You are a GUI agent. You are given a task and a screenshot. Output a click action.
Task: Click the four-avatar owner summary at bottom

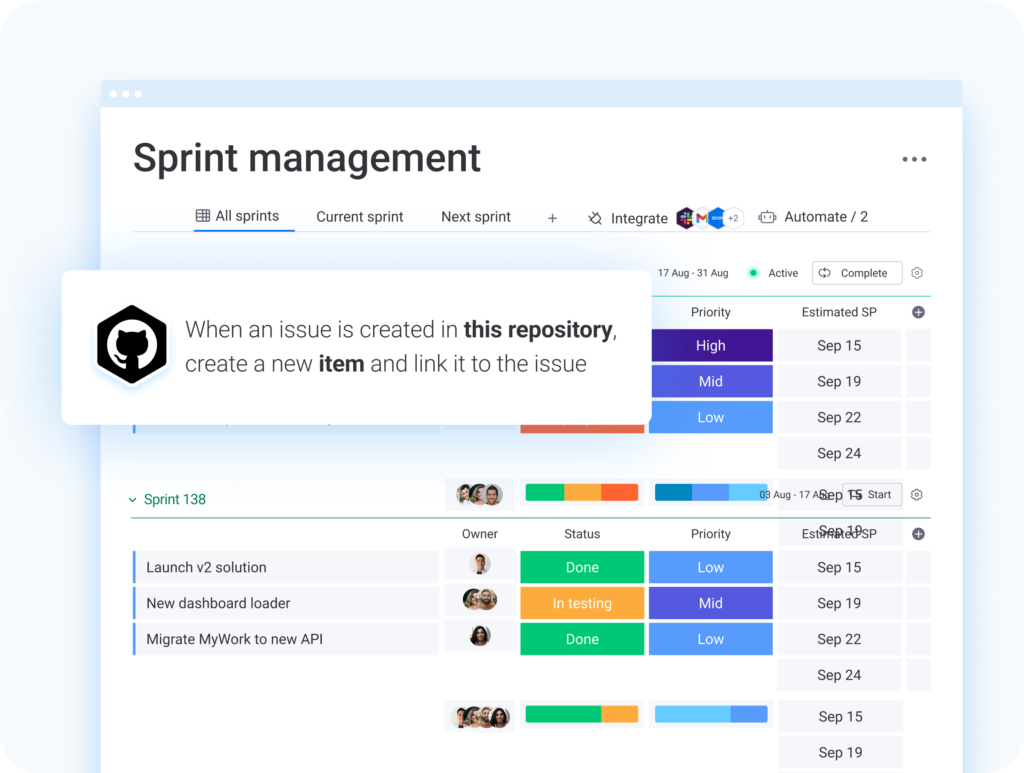pyautogui.click(x=480, y=717)
